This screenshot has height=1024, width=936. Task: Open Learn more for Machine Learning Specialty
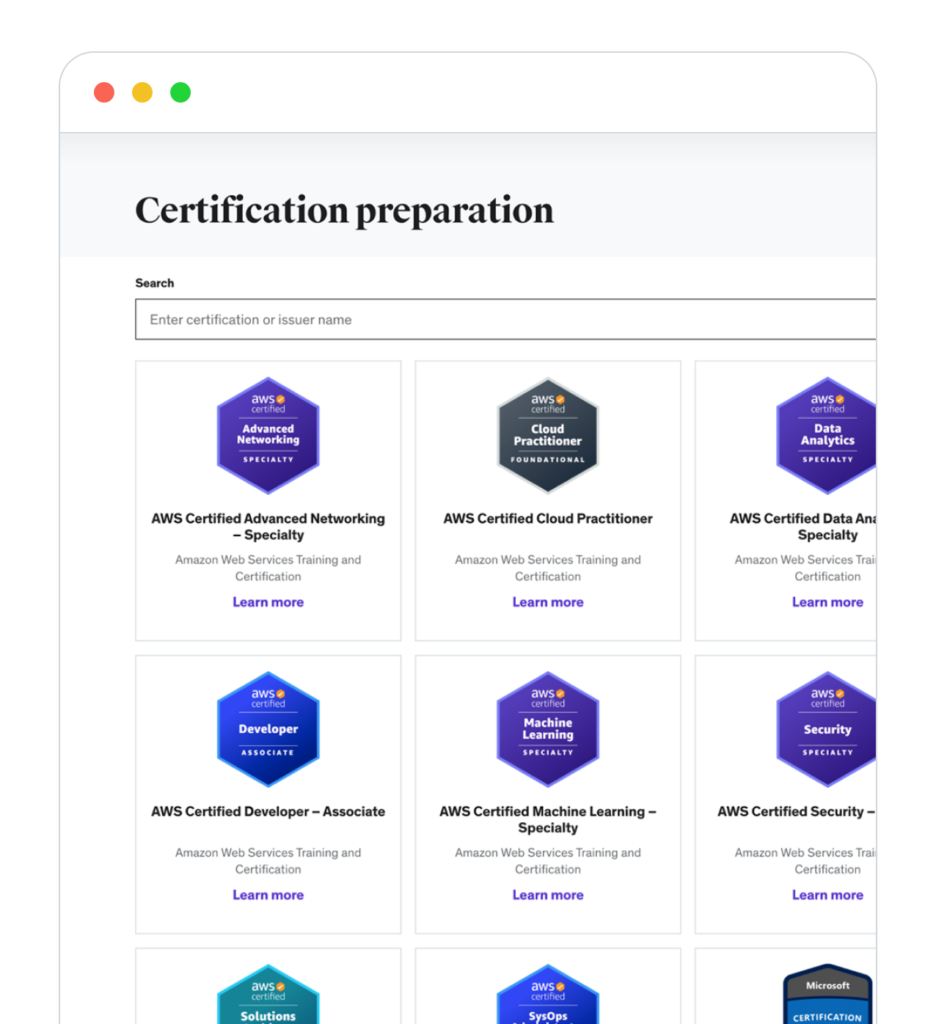[547, 895]
